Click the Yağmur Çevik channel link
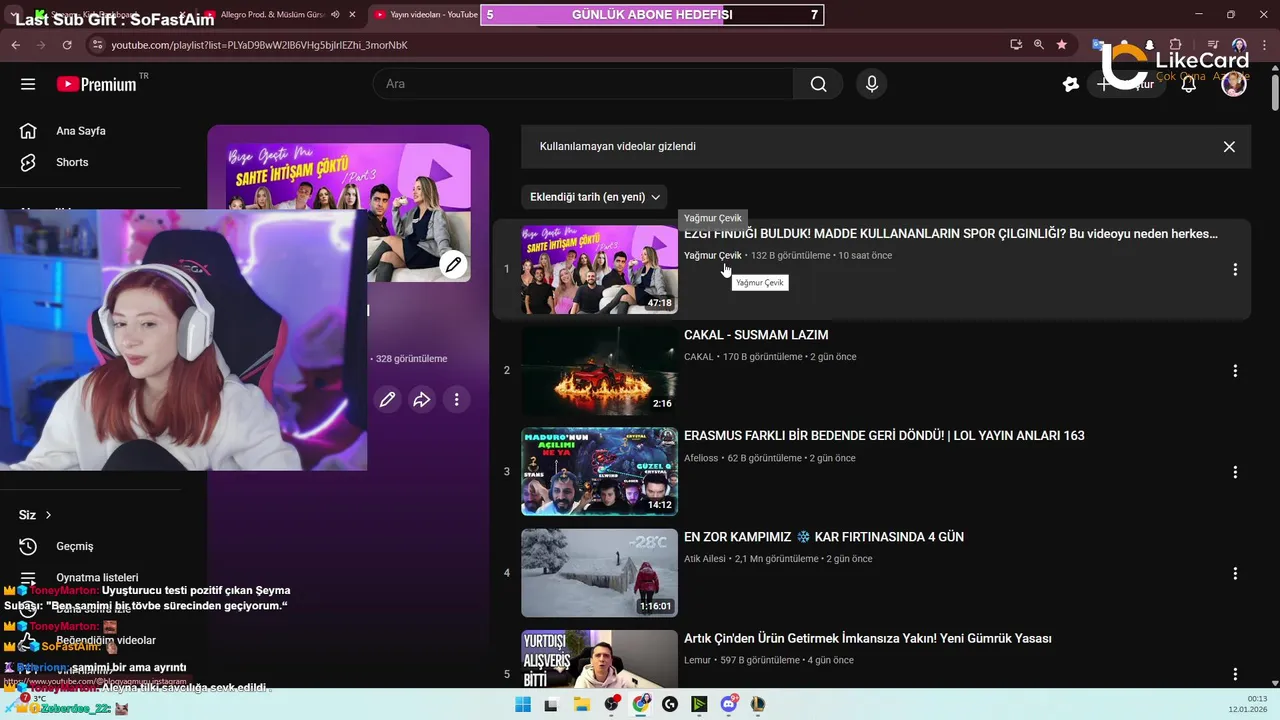Screen dimensions: 1280x720 click(x=713, y=255)
